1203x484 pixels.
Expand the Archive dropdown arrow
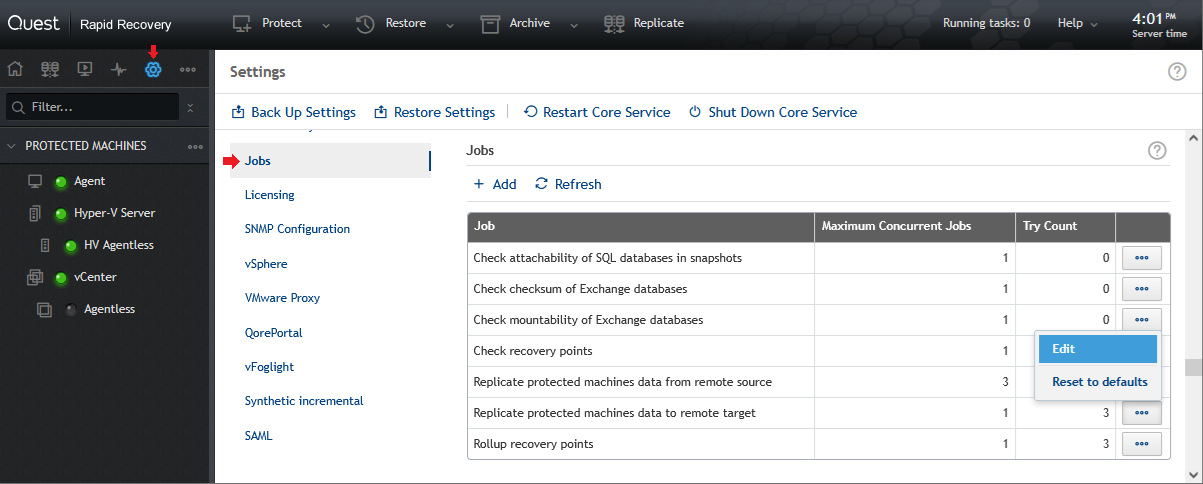(x=574, y=25)
